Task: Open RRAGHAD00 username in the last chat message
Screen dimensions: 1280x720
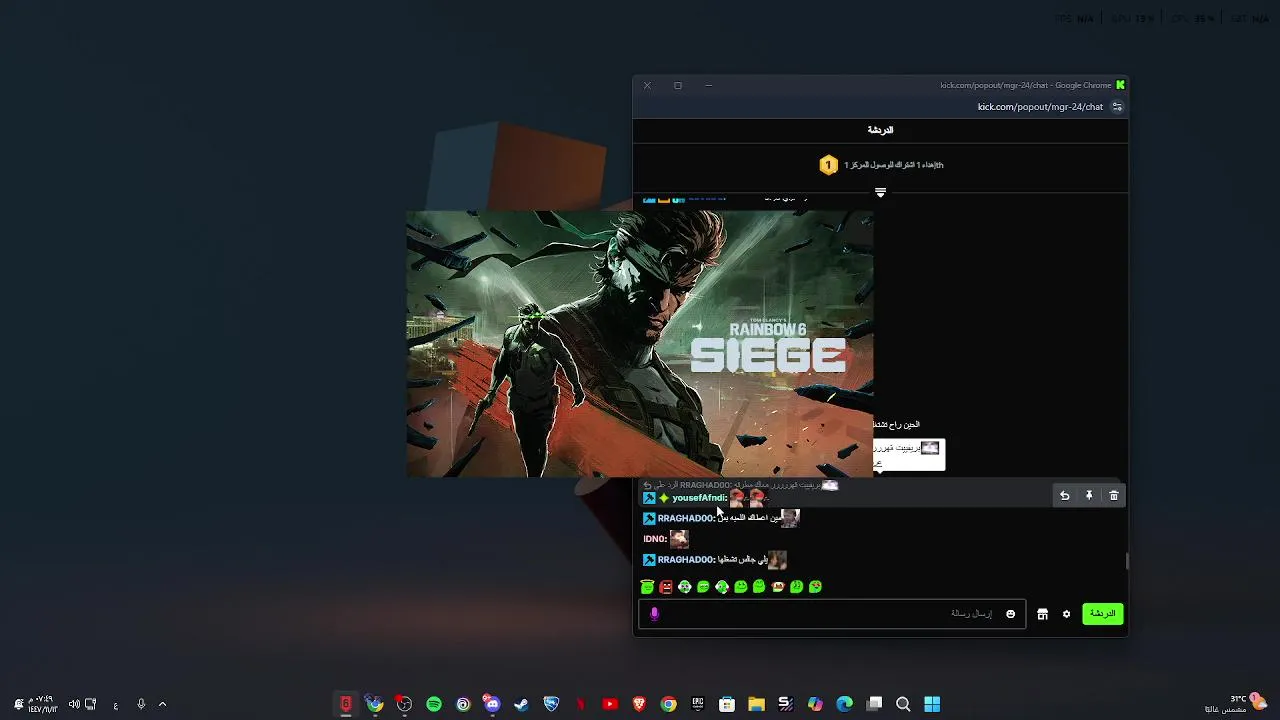Action: tap(686, 560)
